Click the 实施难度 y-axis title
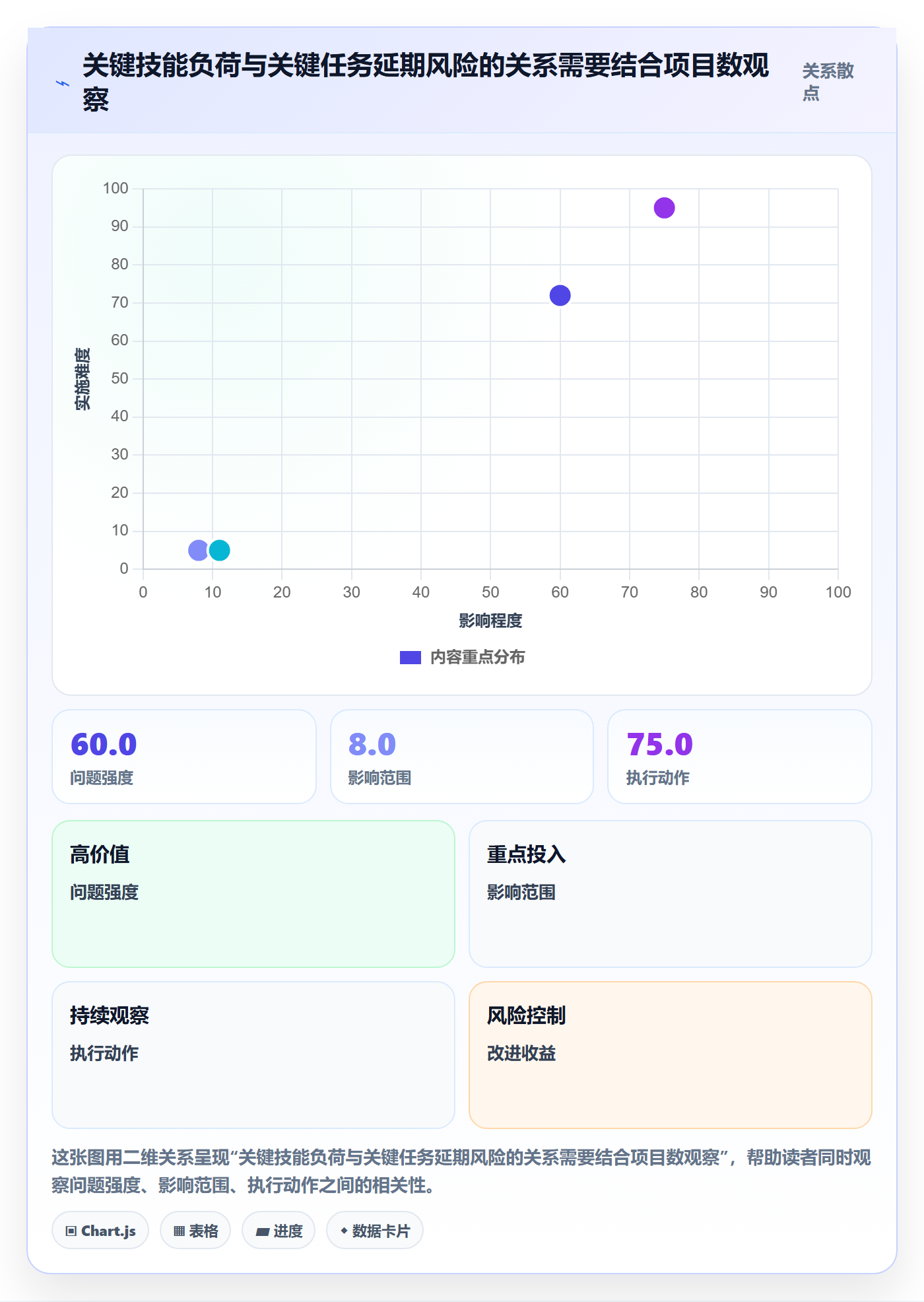Image resolution: width=924 pixels, height=1302 pixels. [82, 379]
